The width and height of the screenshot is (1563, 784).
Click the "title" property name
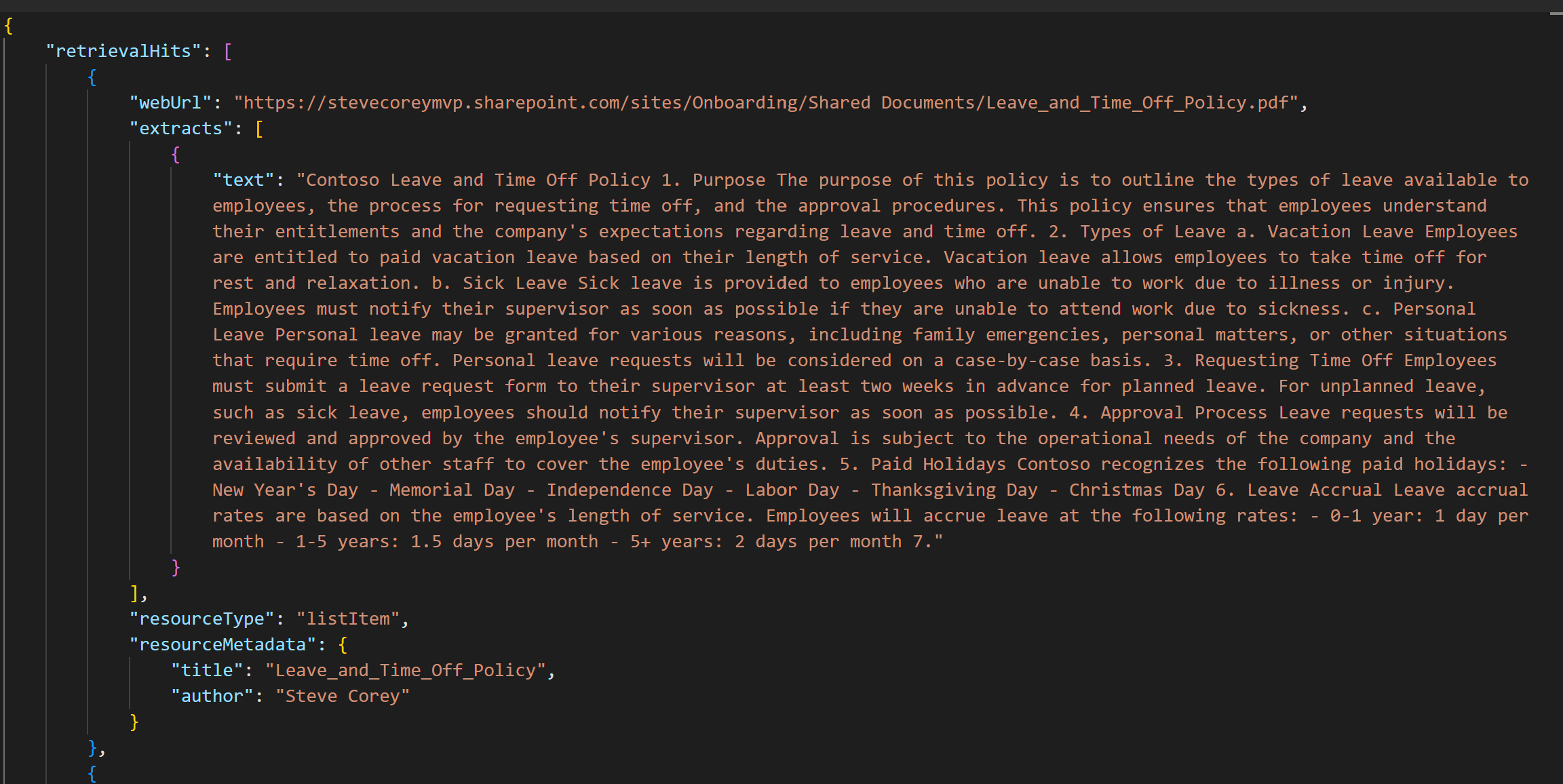coord(207,670)
